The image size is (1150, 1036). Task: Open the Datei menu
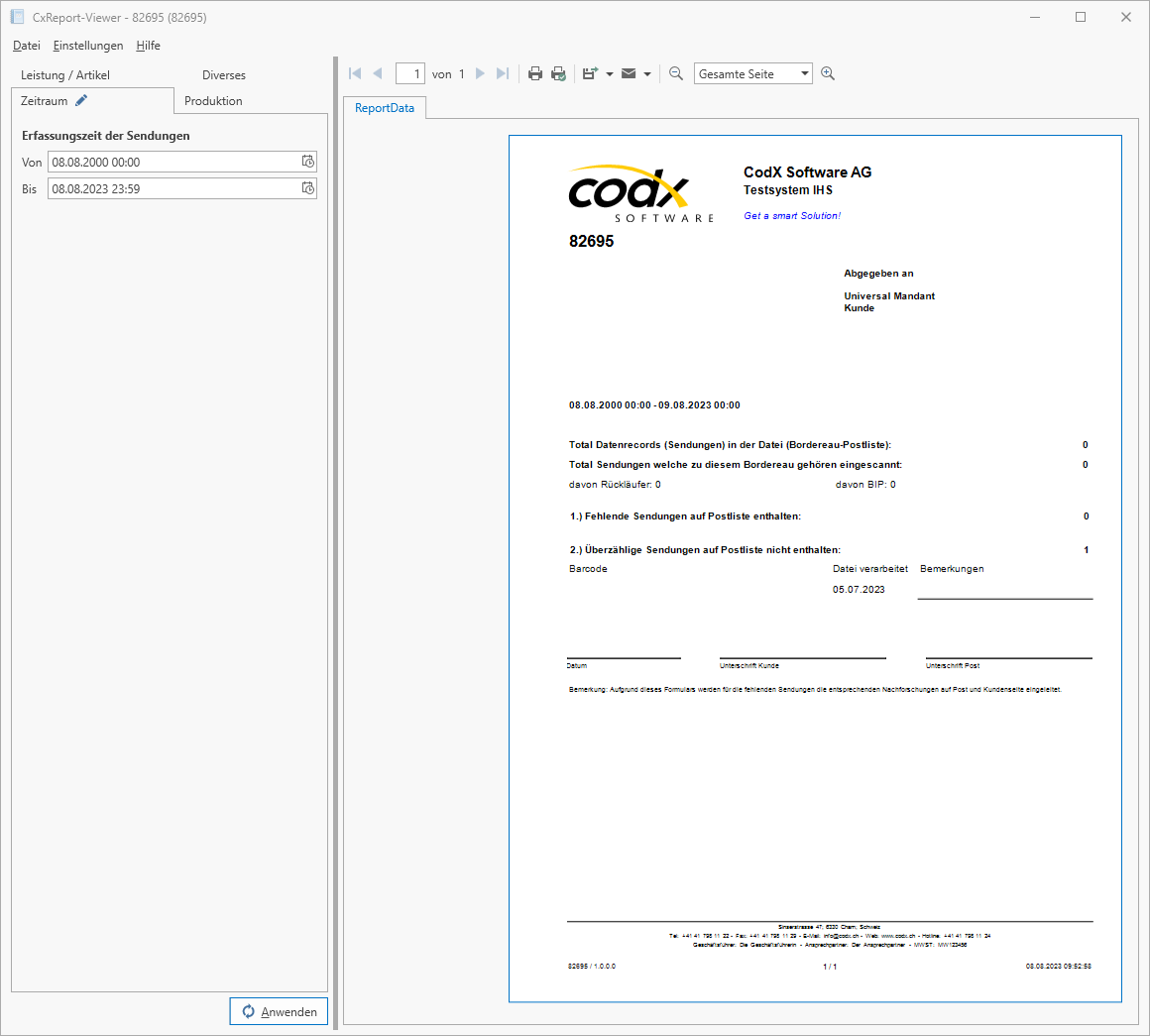pos(27,46)
